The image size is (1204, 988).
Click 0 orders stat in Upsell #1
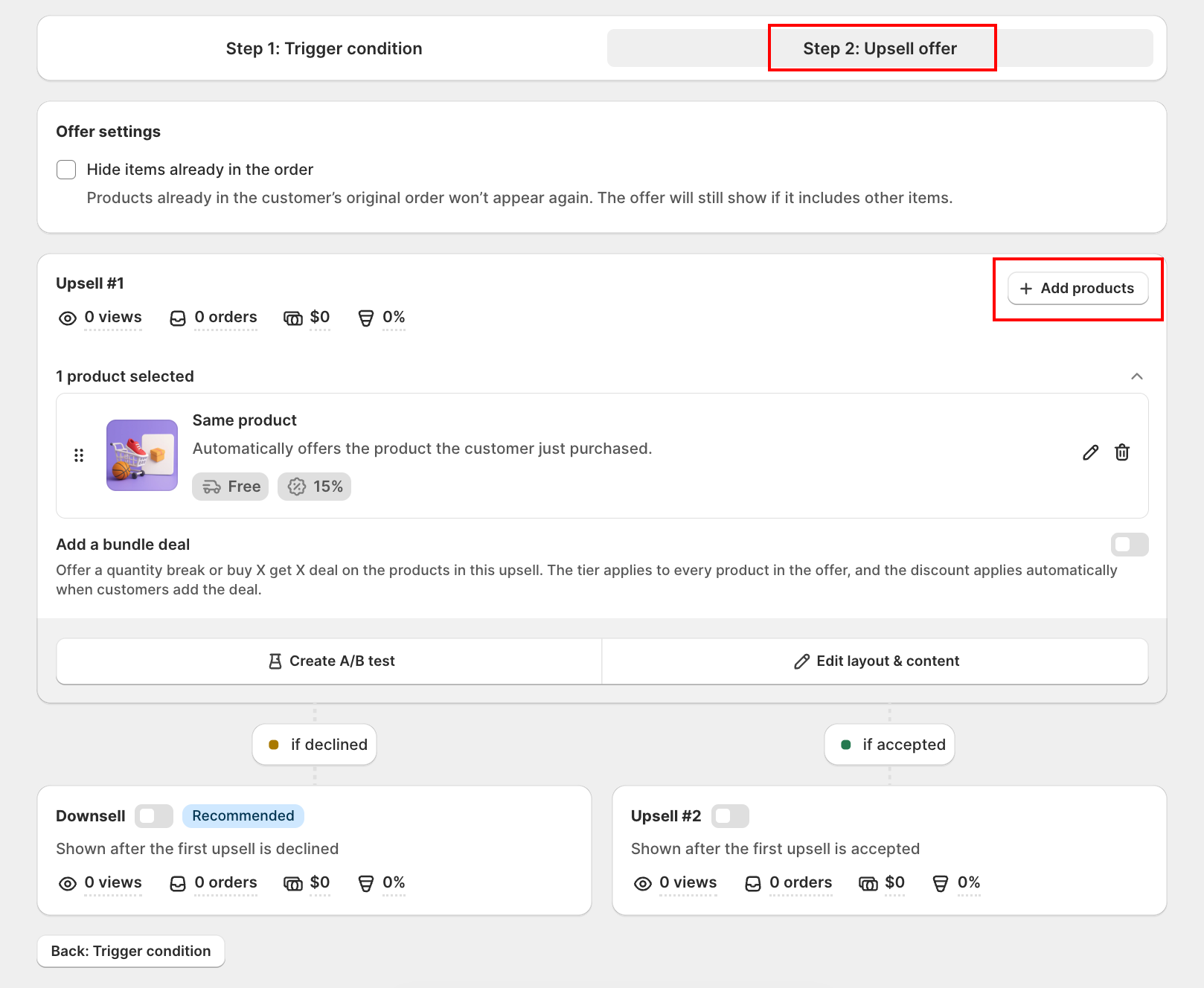pos(225,317)
